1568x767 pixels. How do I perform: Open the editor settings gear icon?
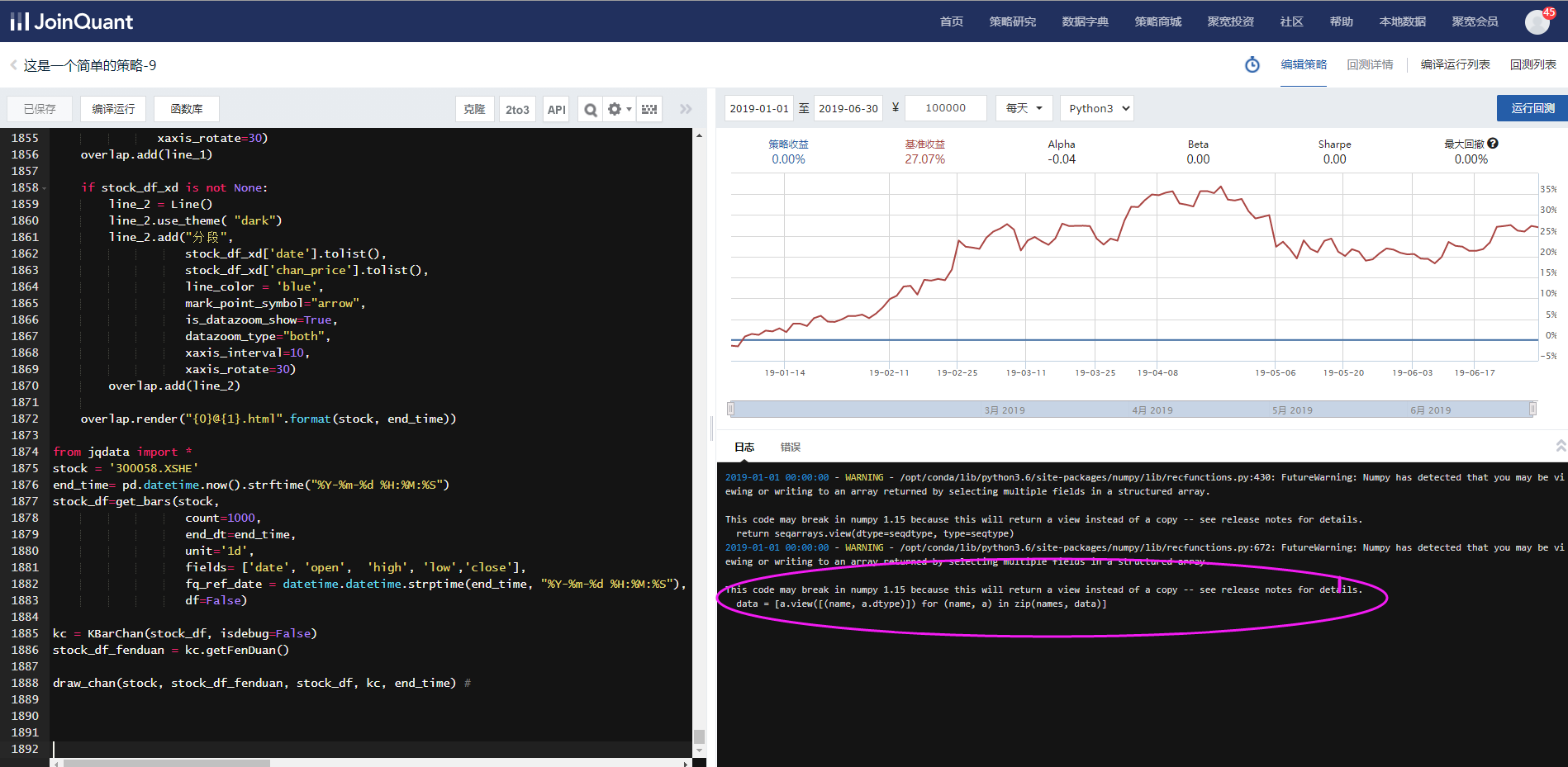615,109
